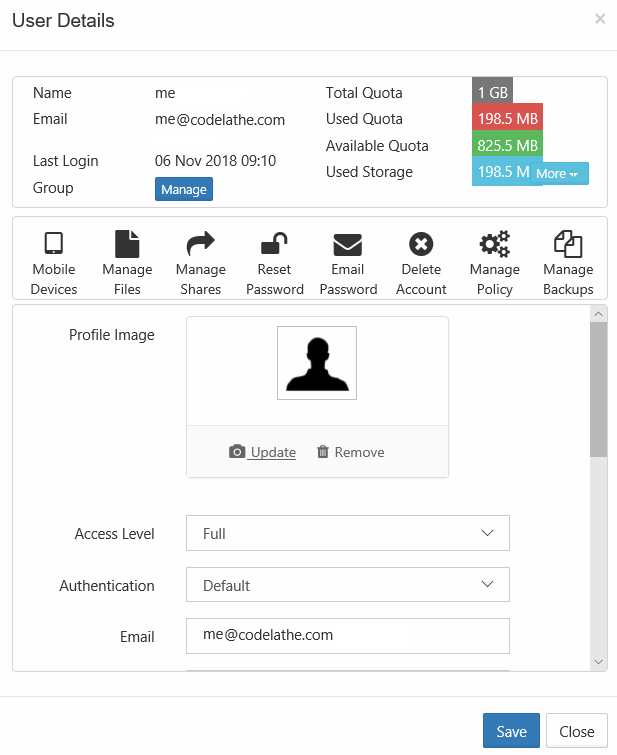The width and height of the screenshot is (617, 755).
Task: Open the Mobile Devices icon
Action: coord(54,244)
